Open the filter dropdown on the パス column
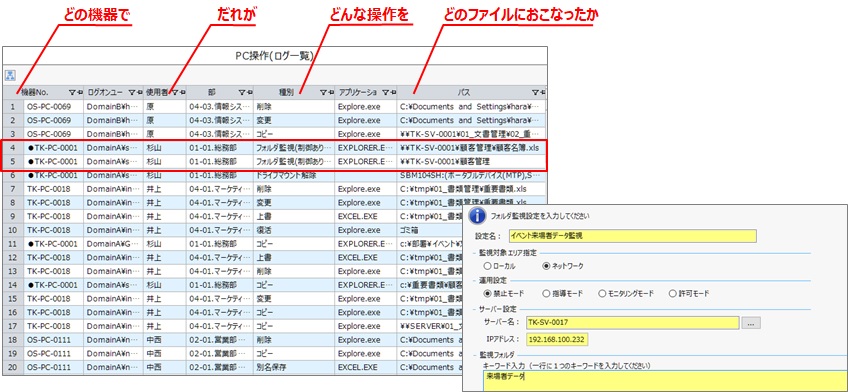Screen dimensions: 848x392 [x=535, y=92]
